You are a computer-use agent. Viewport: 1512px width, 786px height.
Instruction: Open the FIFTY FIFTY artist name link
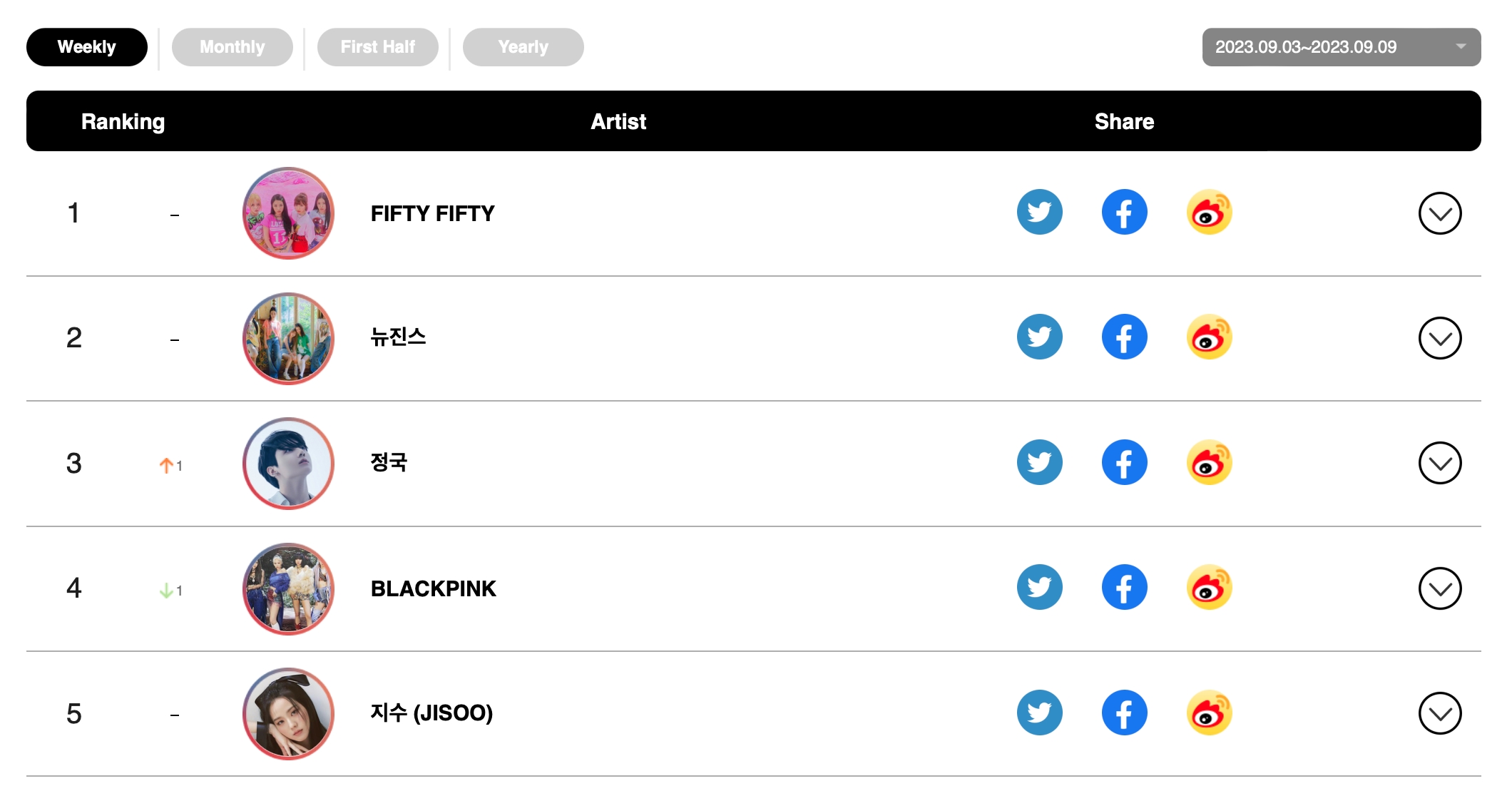tap(432, 213)
